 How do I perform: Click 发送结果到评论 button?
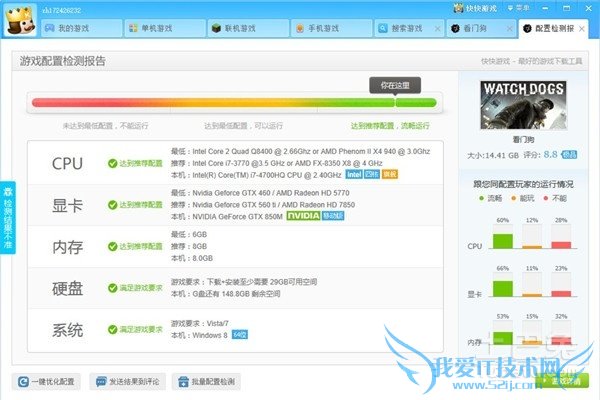tap(128, 382)
